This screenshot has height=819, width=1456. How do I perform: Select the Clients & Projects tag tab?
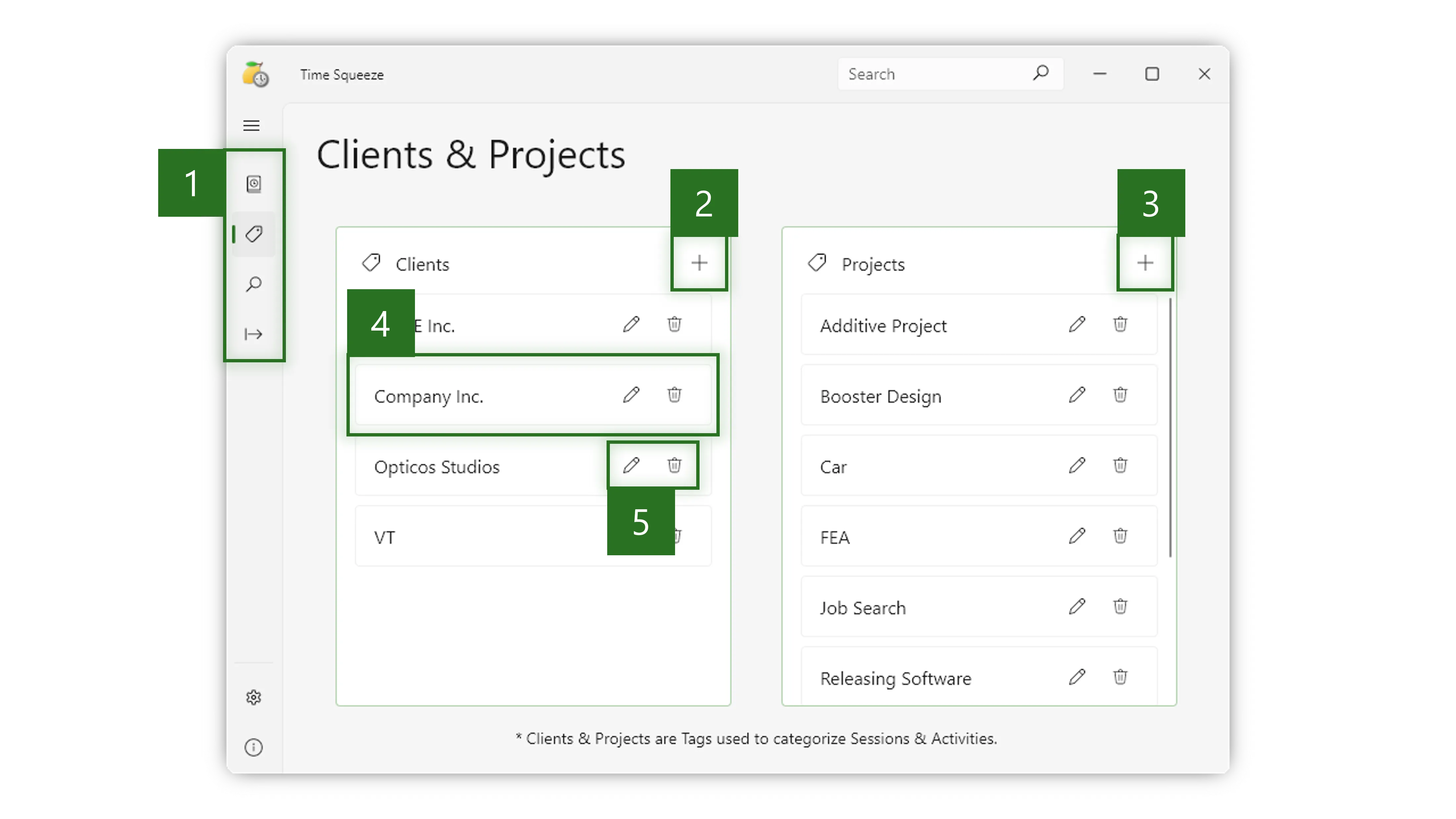point(254,234)
